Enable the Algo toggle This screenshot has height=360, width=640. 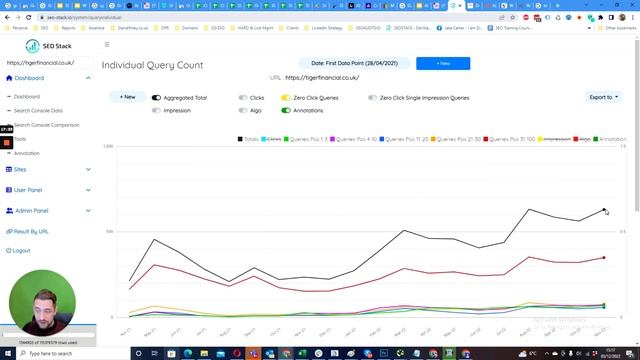point(243,111)
